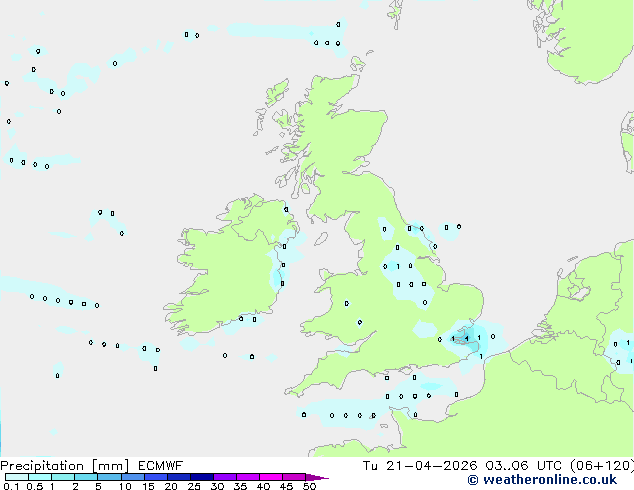Click the legend value '45'
634x490 pixels.
pos(286,486)
